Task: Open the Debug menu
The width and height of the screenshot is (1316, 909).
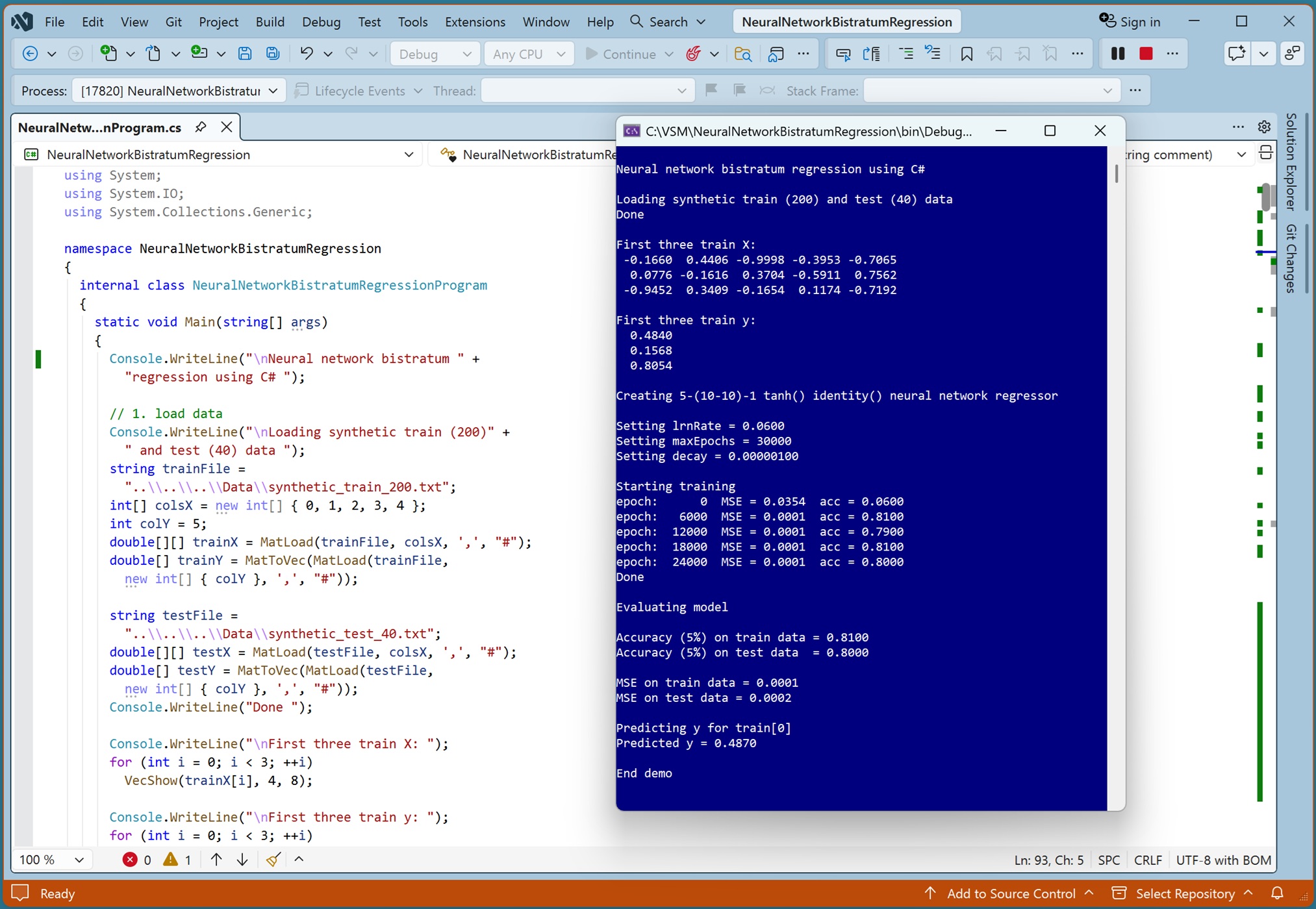Action: [x=321, y=21]
